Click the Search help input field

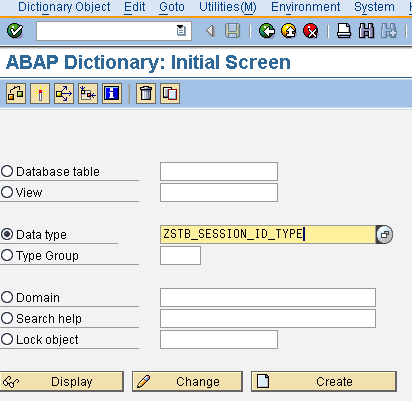(268, 318)
